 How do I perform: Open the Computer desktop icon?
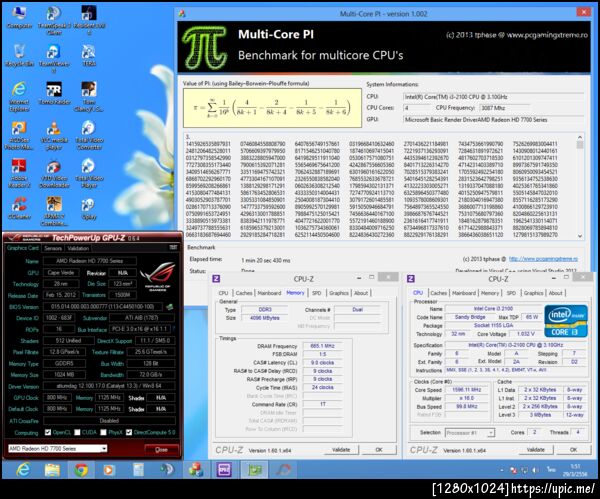pos(19,17)
